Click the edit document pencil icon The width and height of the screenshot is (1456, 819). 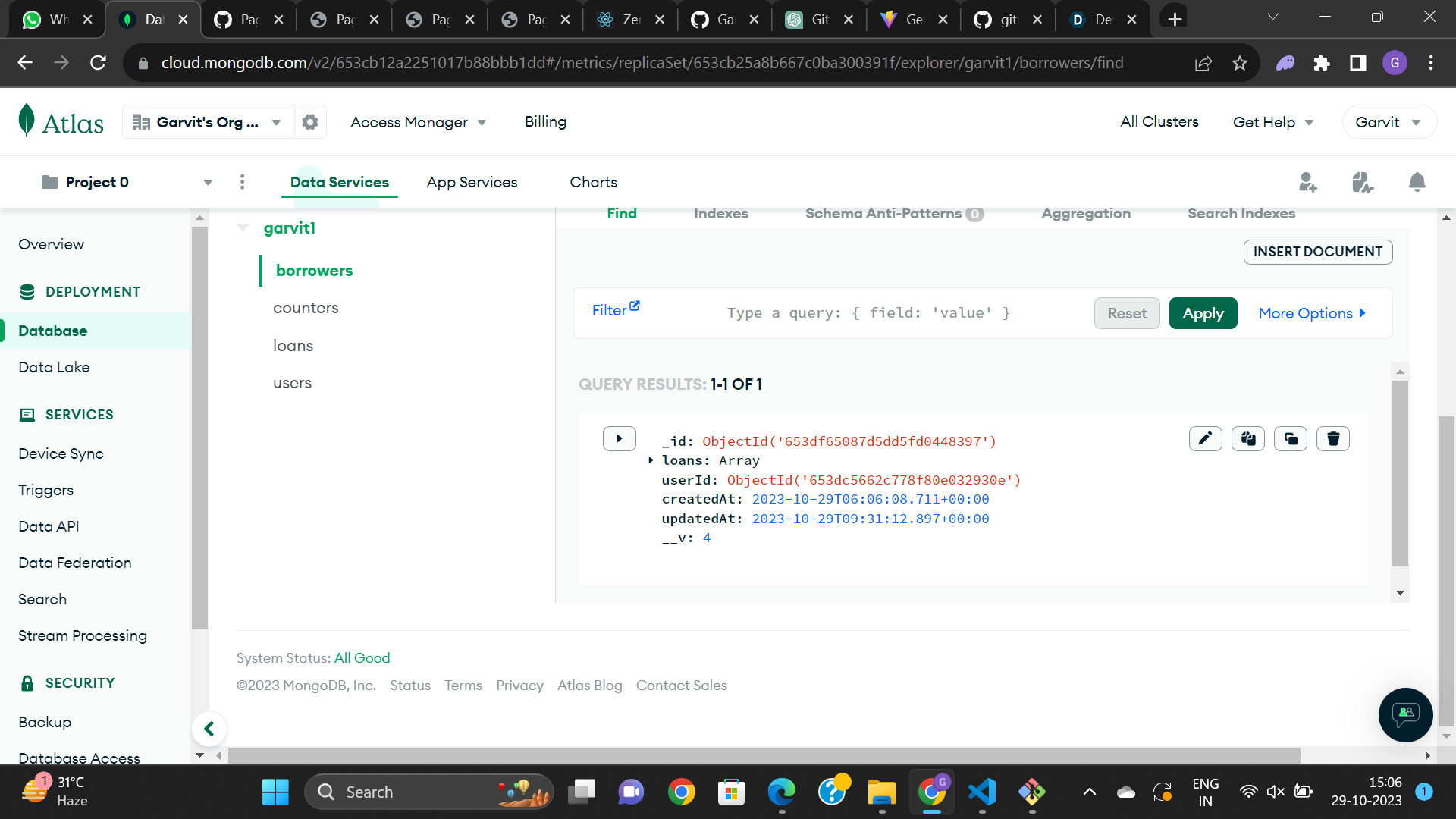coord(1205,438)
